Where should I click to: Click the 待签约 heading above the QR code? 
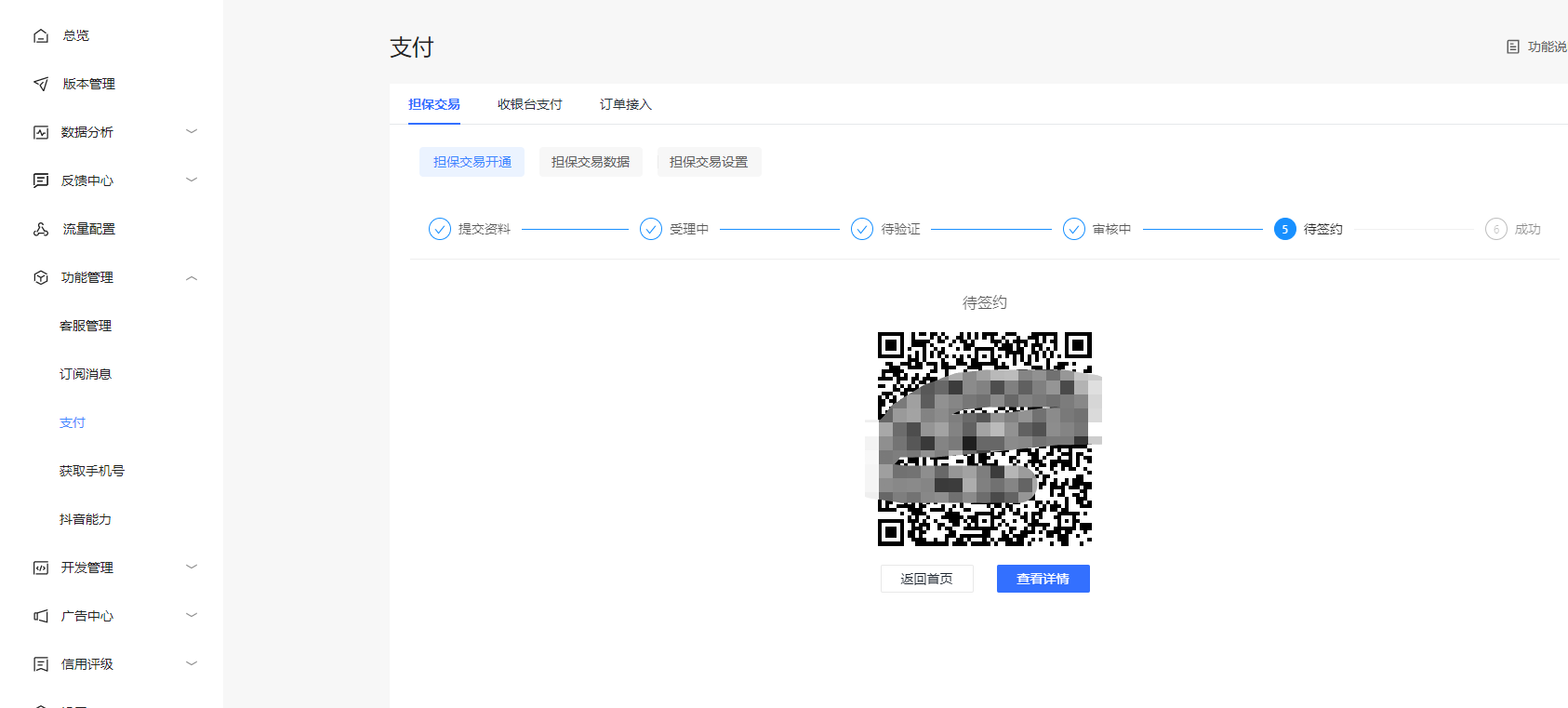985,302
